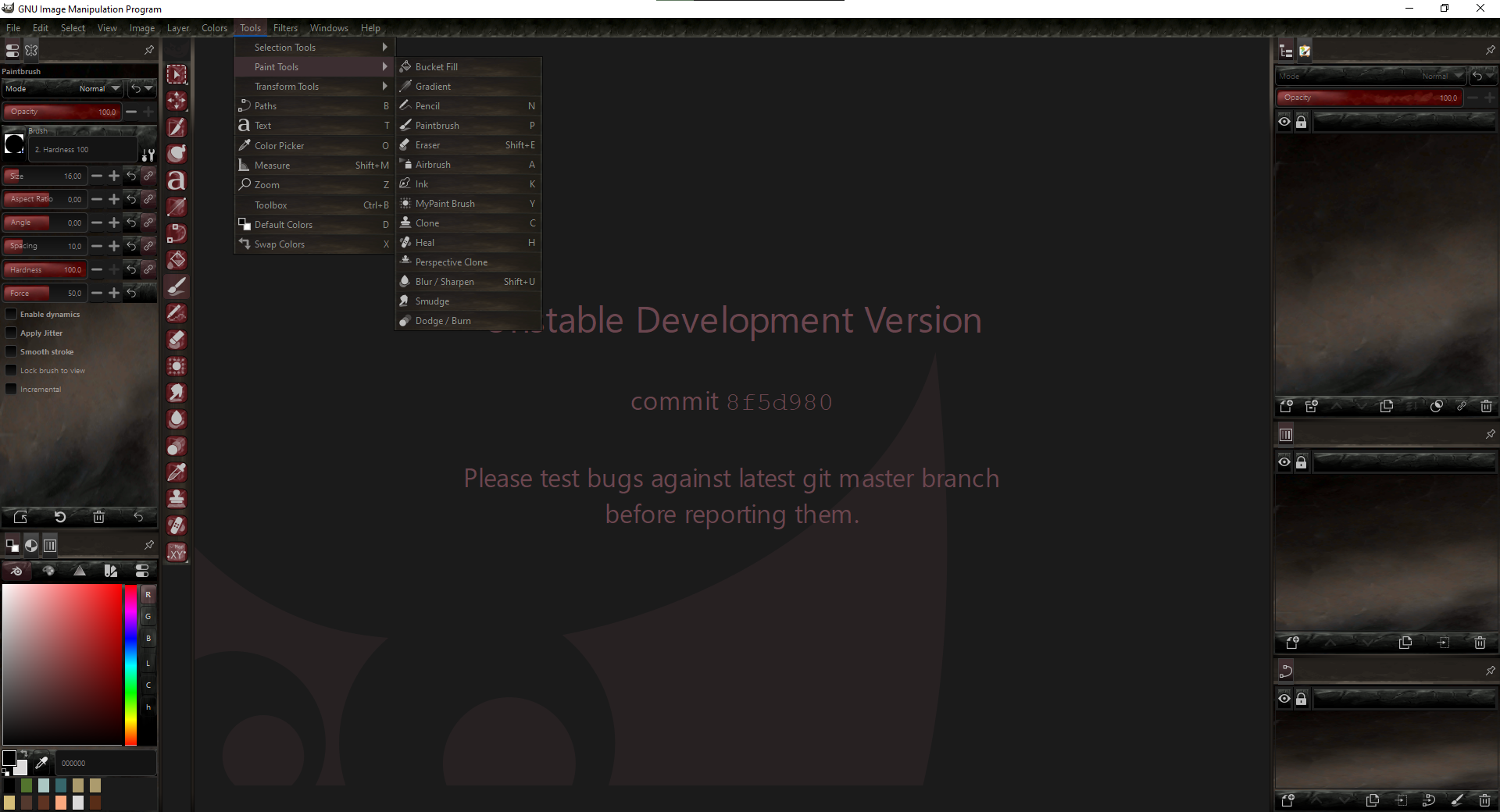Select the Move tool in the toolbox
Viewport: 1500px width, 812px height.
coord(176,100)
